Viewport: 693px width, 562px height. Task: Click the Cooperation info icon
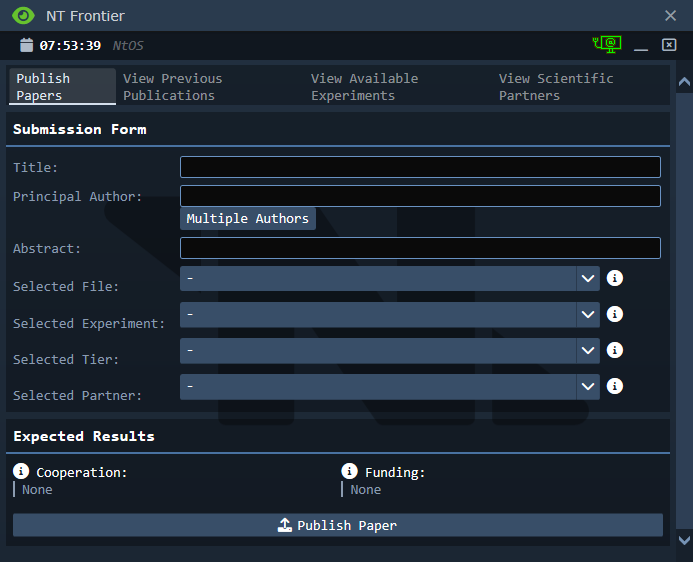(21, 471)
